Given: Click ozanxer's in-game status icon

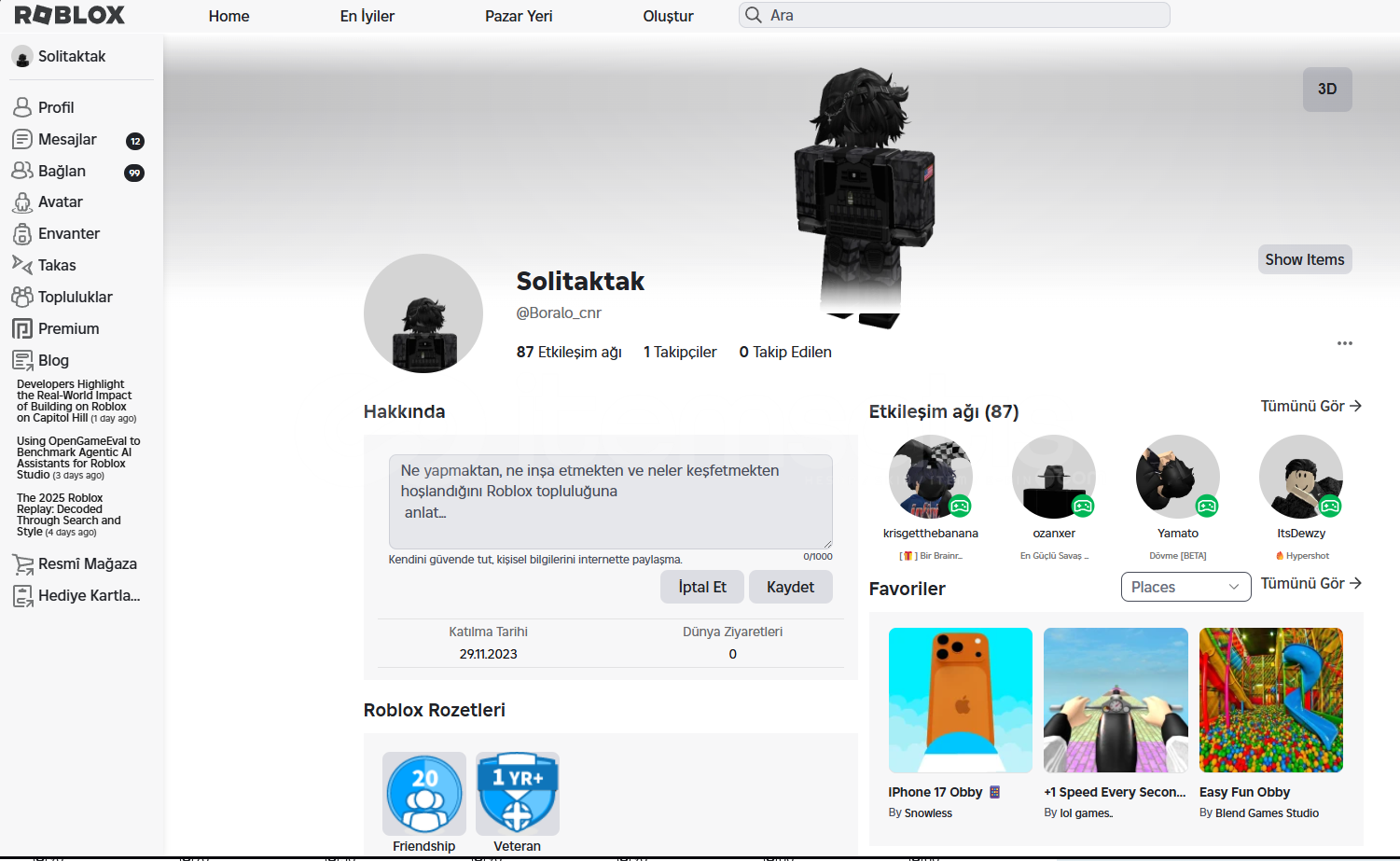Looking at the screenshot, I should tap(1083, 506).
